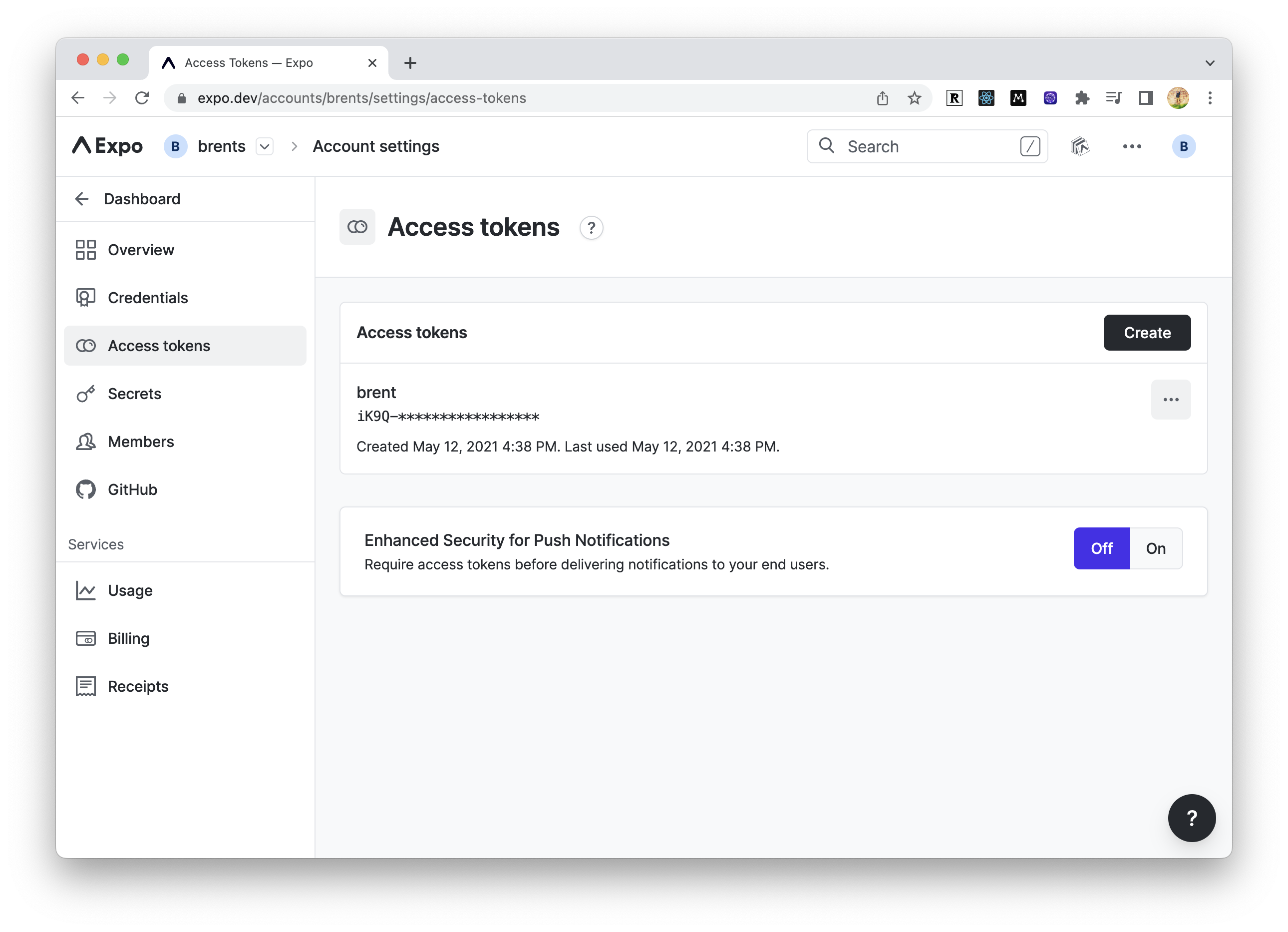The width and height of the screenshot is (1288, 932).
Task: Close the Access Tokens — Expo tab
Action: coord(372,62)
